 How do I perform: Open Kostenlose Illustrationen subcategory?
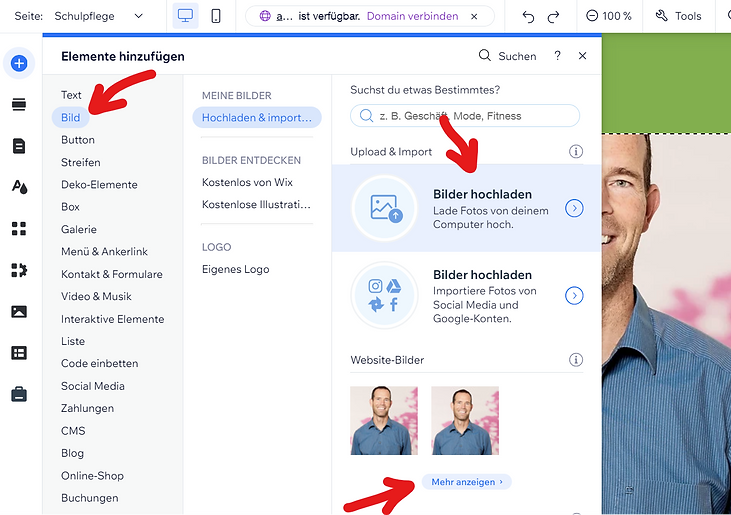256,205
